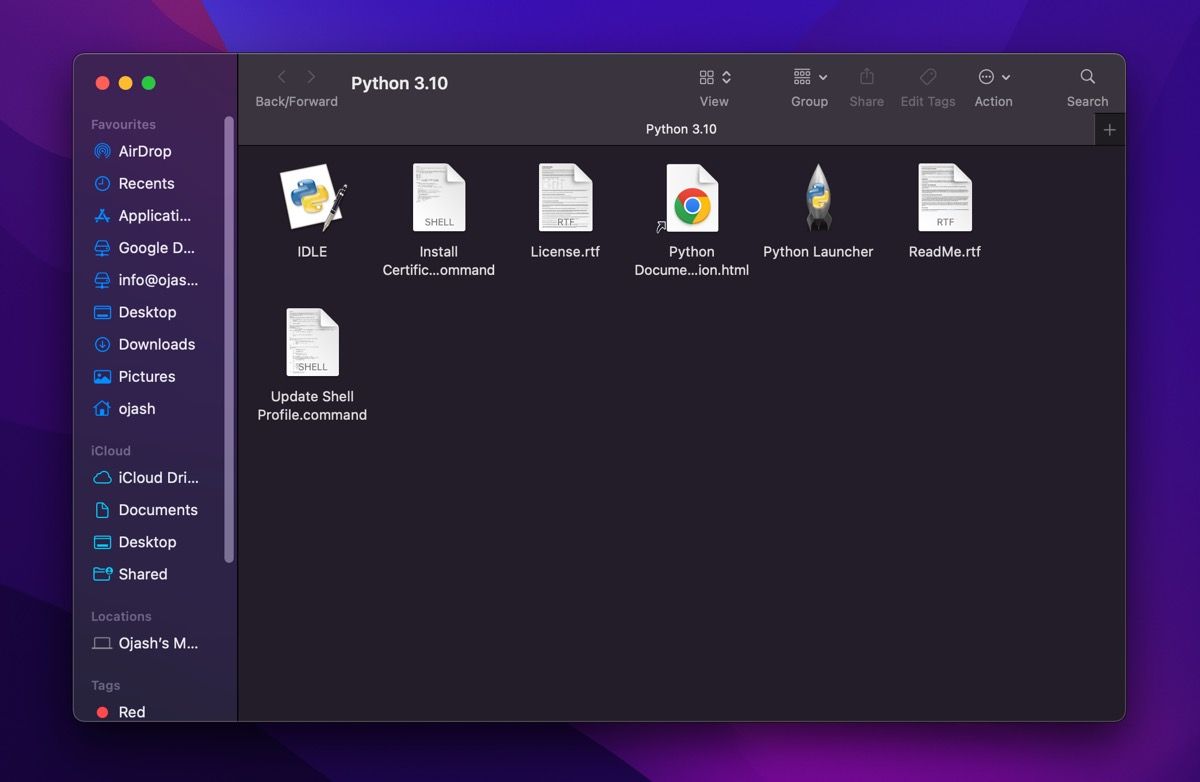Image resolution: width=1200 pixels, height=782 pixels.
Task: Select the Install Certificates.command script icon
Action: (x=438, y=196)
